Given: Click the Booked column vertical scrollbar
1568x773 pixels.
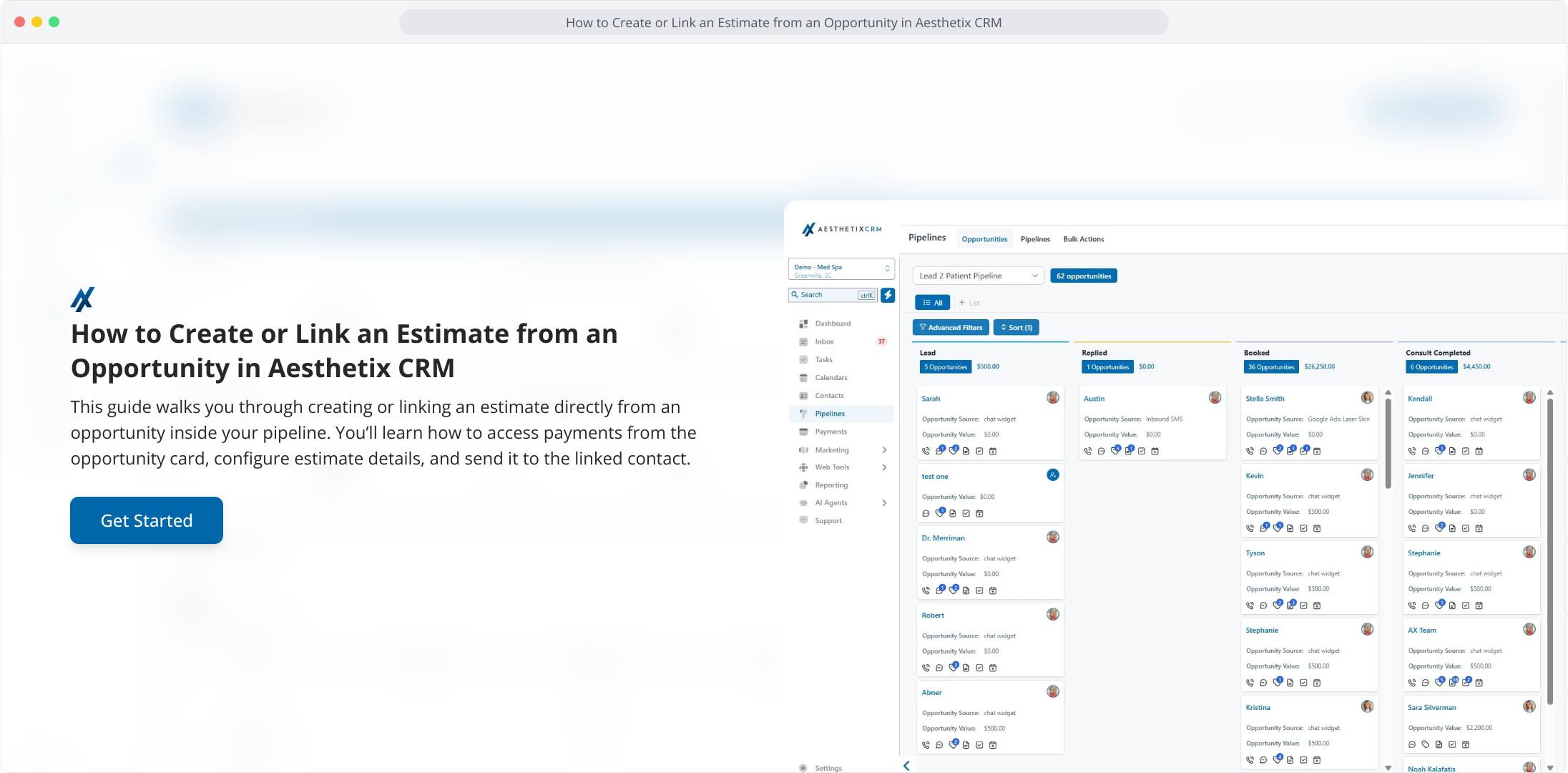Looking at the screenshot, I should click(x=1388, y=444).
